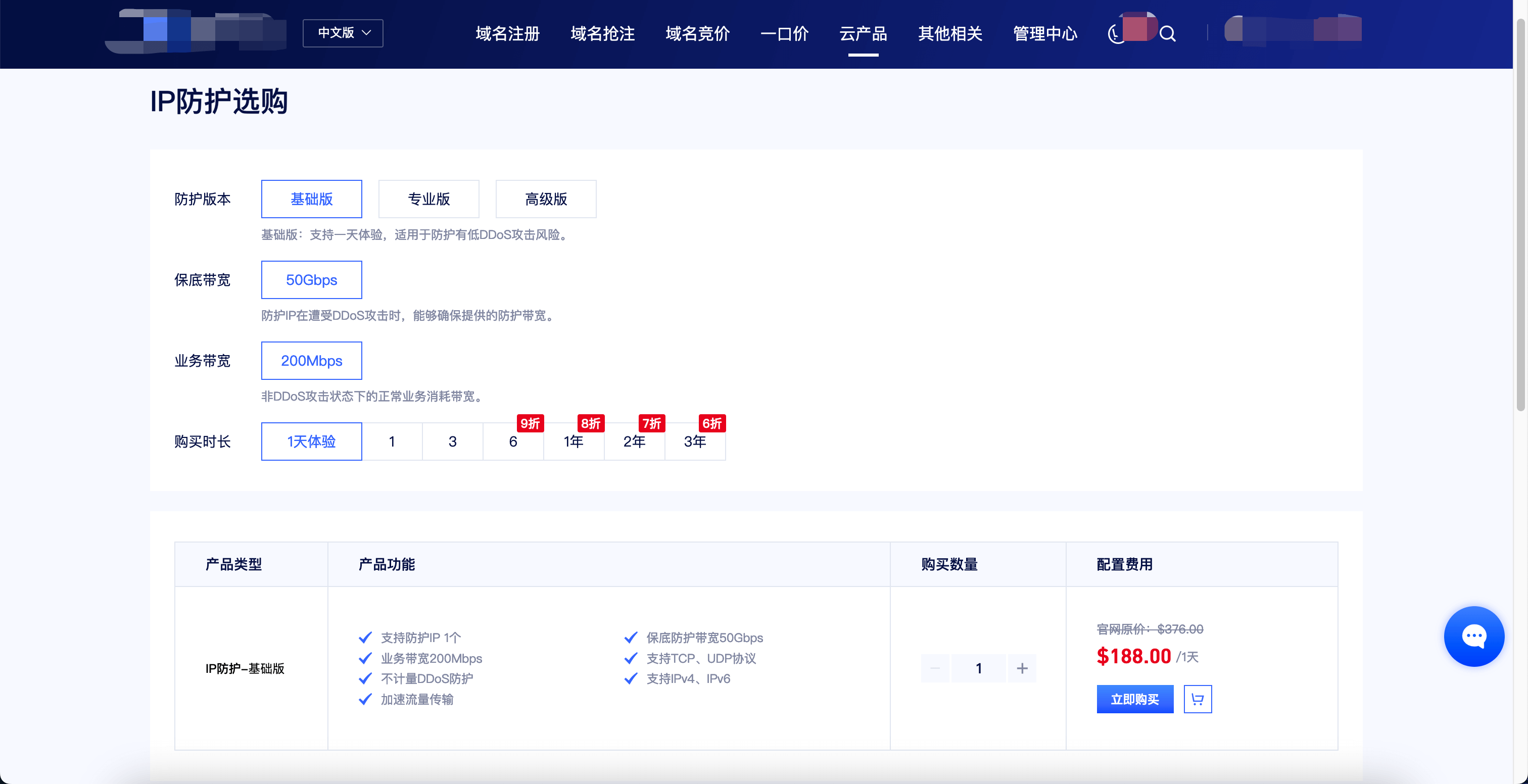
Task: Click the page vertical scrollbar
Action: 1520,214
